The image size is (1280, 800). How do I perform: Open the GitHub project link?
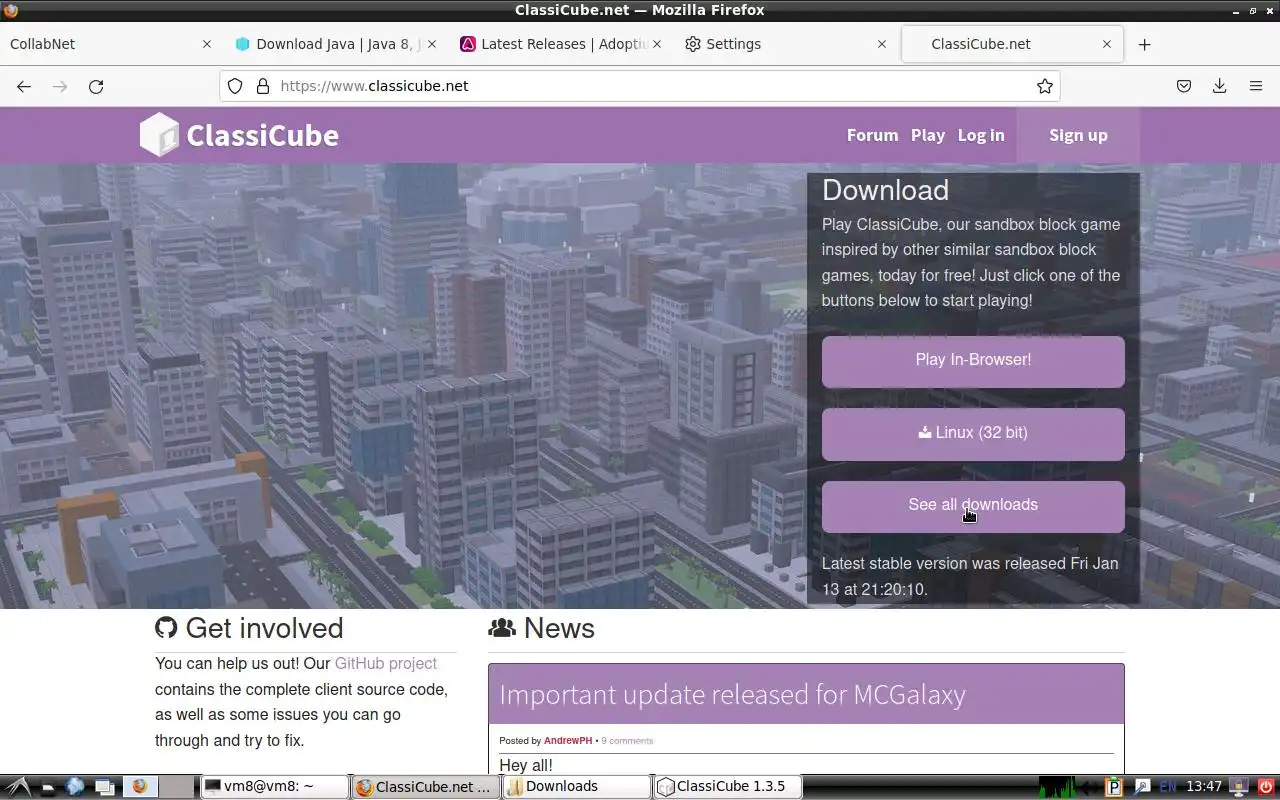pos(386,663)
